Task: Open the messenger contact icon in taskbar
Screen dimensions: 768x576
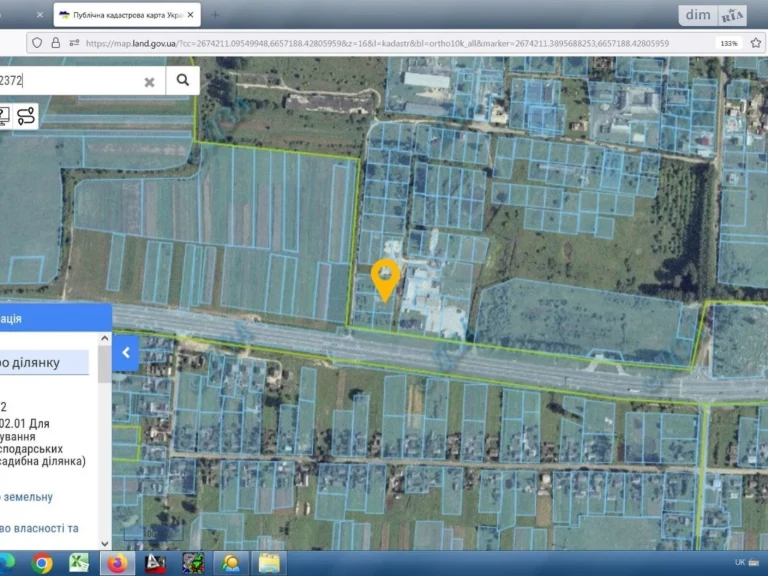Action: point(230,563)
